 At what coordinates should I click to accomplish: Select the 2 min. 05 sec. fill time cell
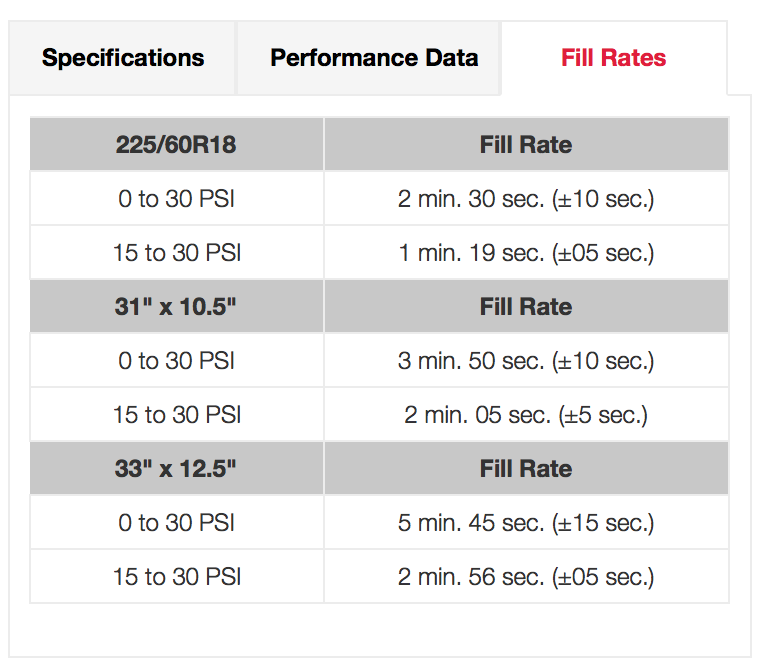point(526,415)
